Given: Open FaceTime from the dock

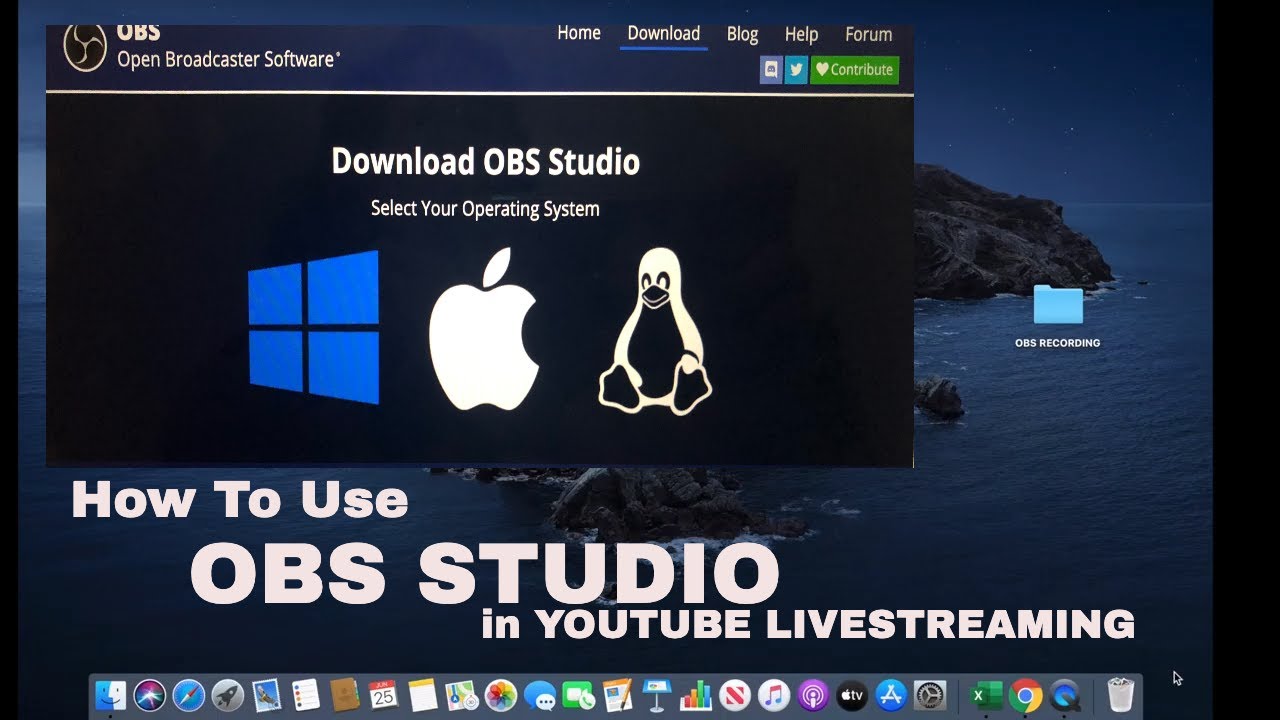Looking at the screenshot, I should click(578, 695).
